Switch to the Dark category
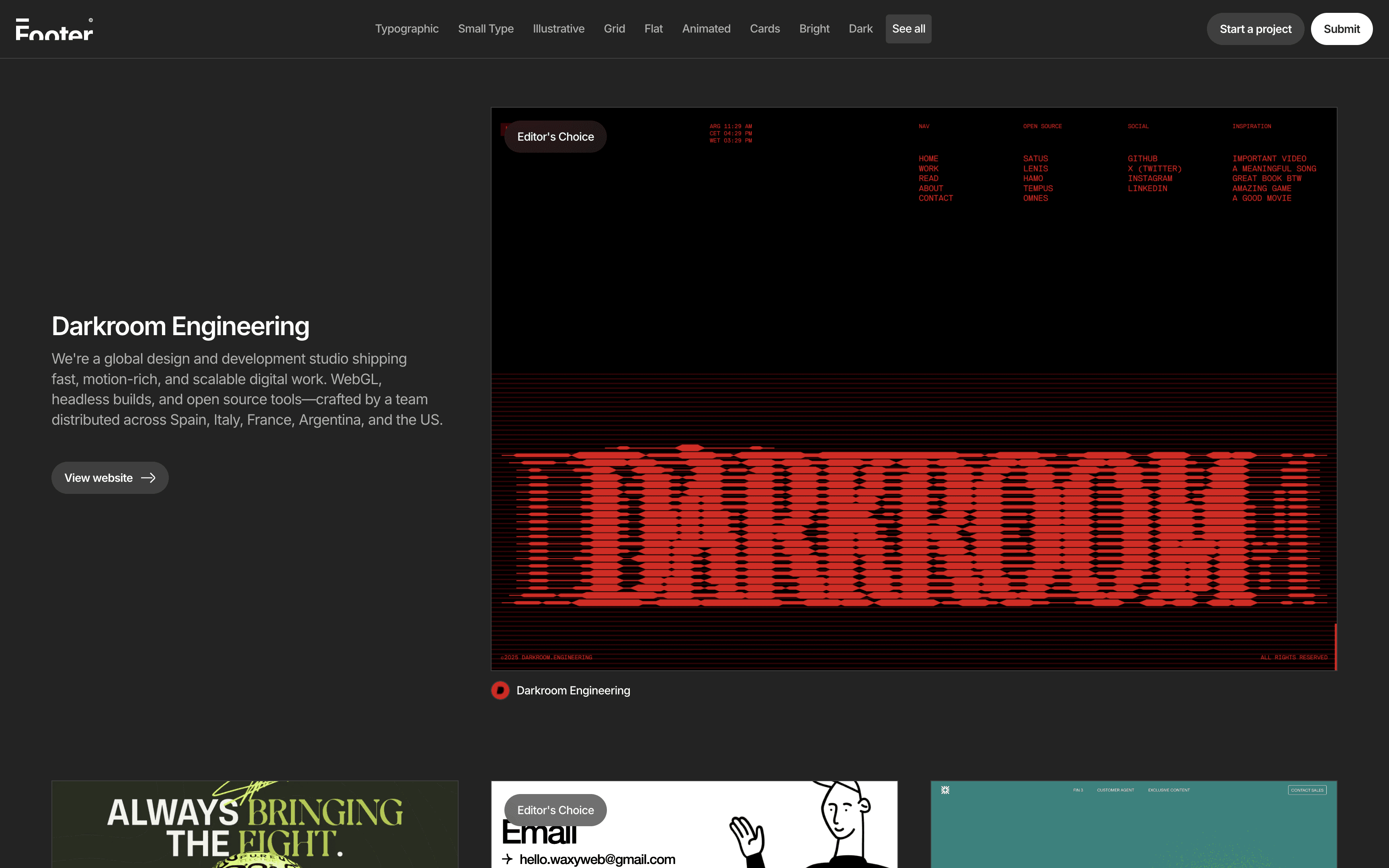This screenshot has height=868, width=1389. 860,29
